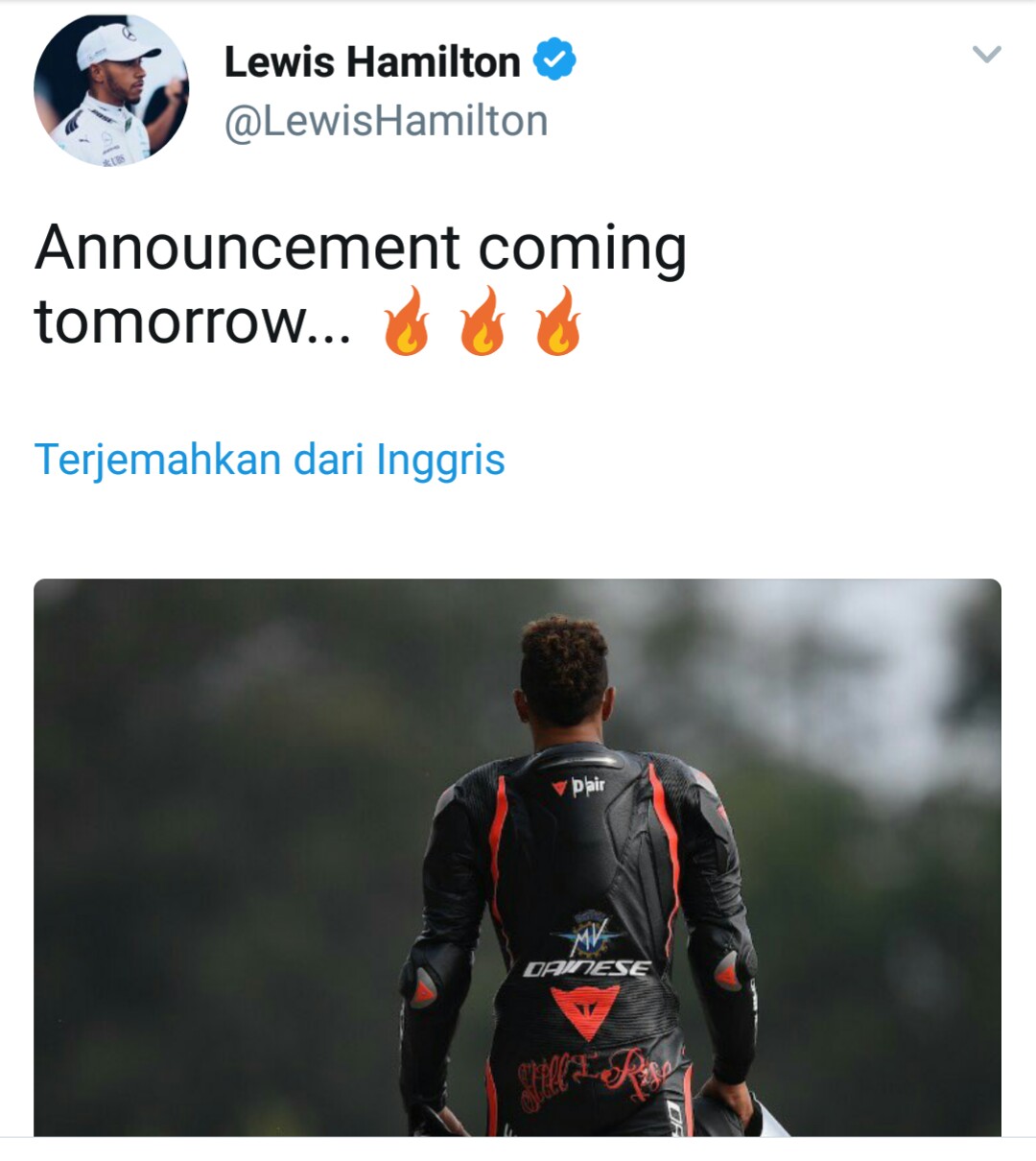The height and width of the screenshot is (1161, 1036).
Task: Click the rider's head in photo
Action: point(564,671)
